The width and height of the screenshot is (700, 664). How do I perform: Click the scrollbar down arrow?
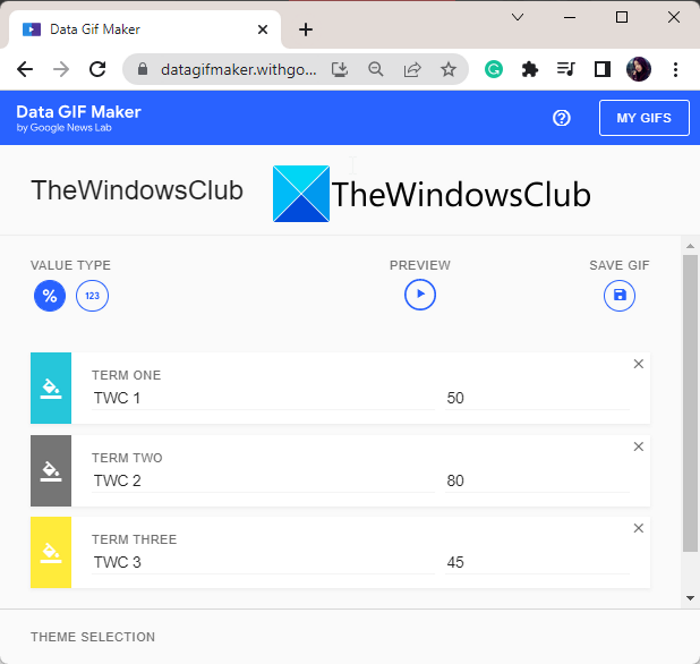[691, 598]
